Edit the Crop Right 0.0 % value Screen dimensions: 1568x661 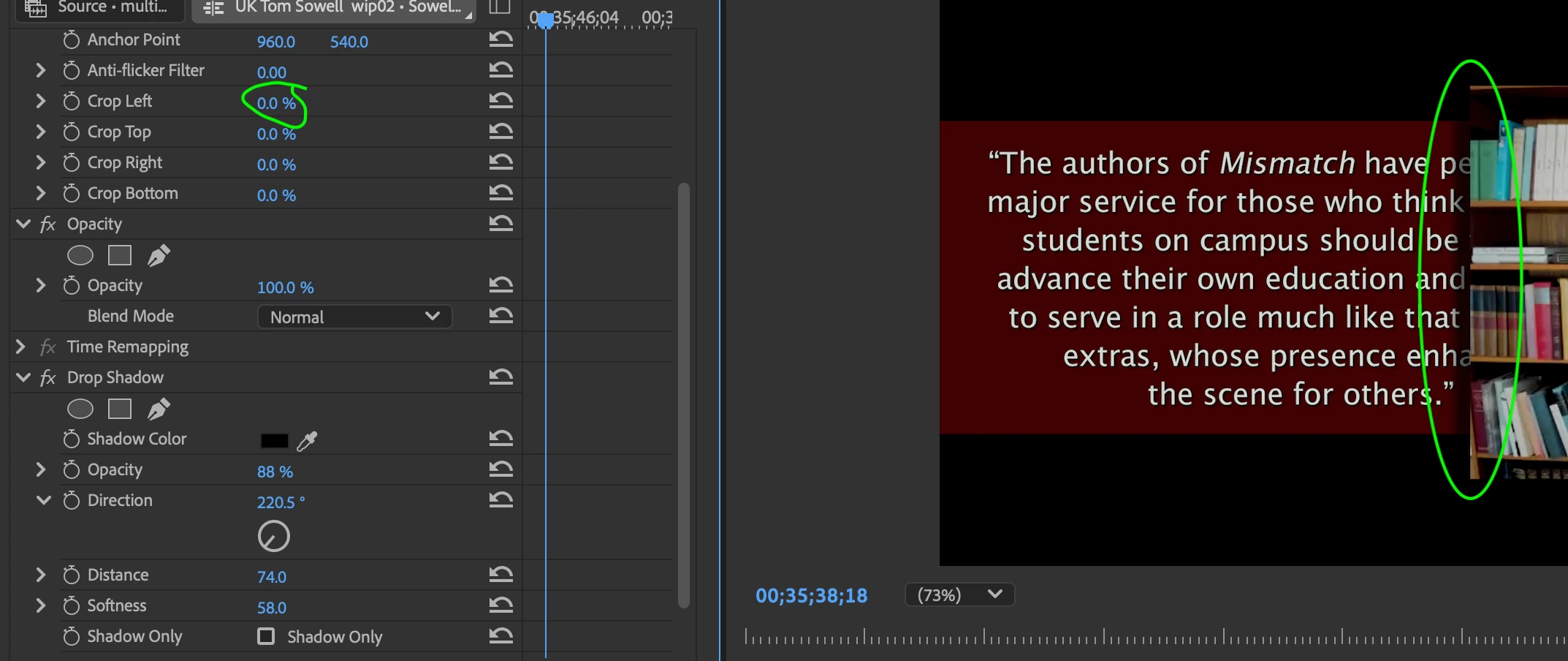tap(276, 165)
